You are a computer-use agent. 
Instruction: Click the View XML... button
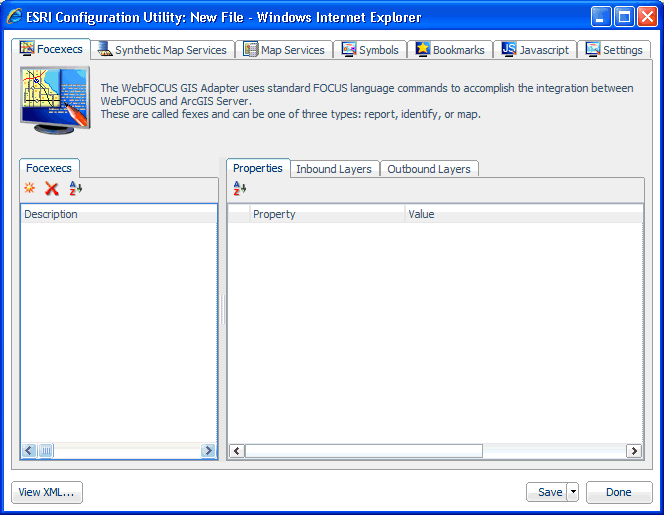(47, 492)
